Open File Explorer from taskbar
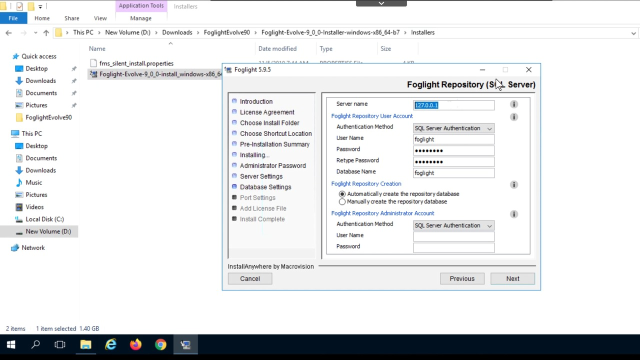Image resolution: width=640 pixels, height=360 pixels. pyautogui.click(x=86, y=345)
